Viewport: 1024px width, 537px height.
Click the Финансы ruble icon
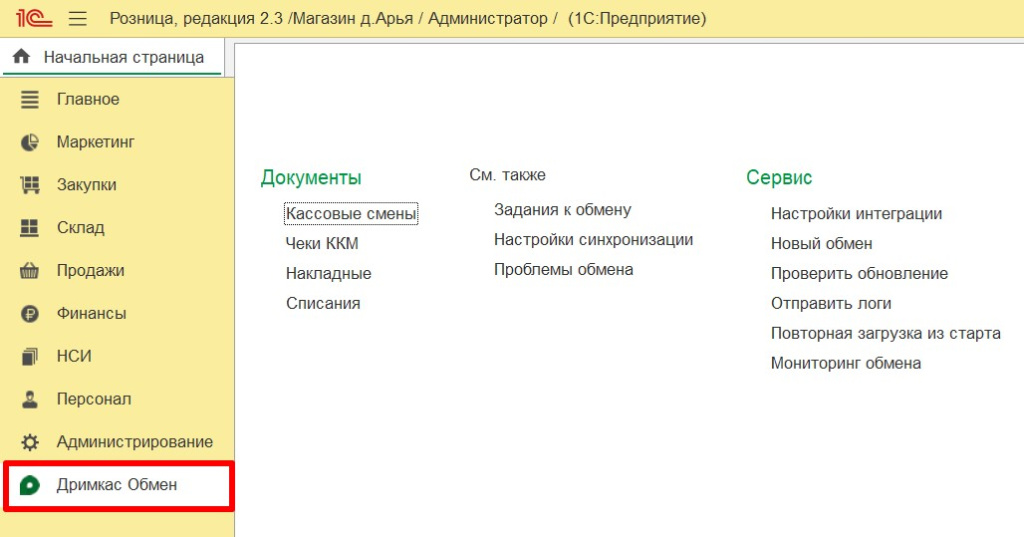click(30, 314)
